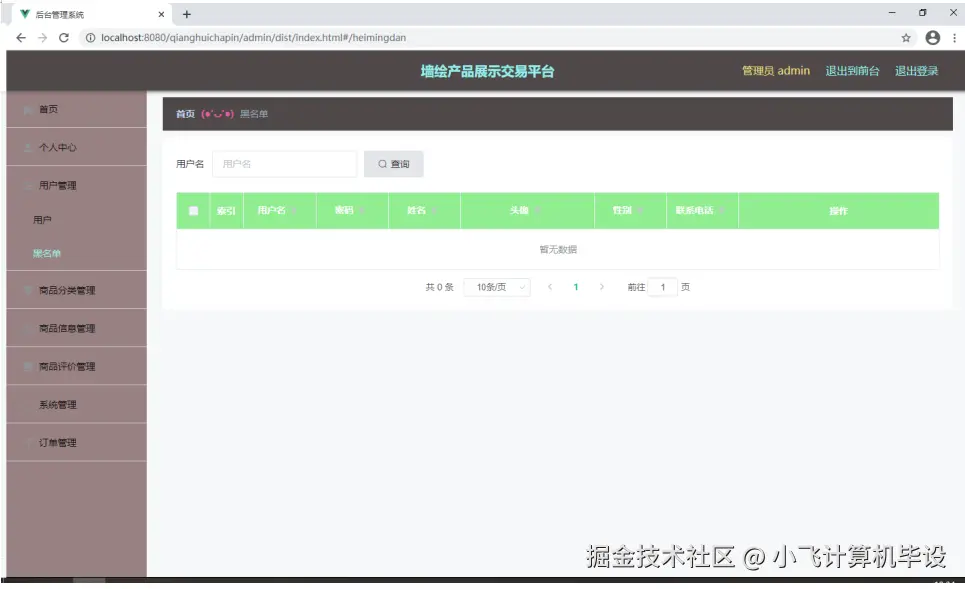The height and width of the screenshot is (589, 965).
Task: Restore down the browser window
Action: click(923, 12)
